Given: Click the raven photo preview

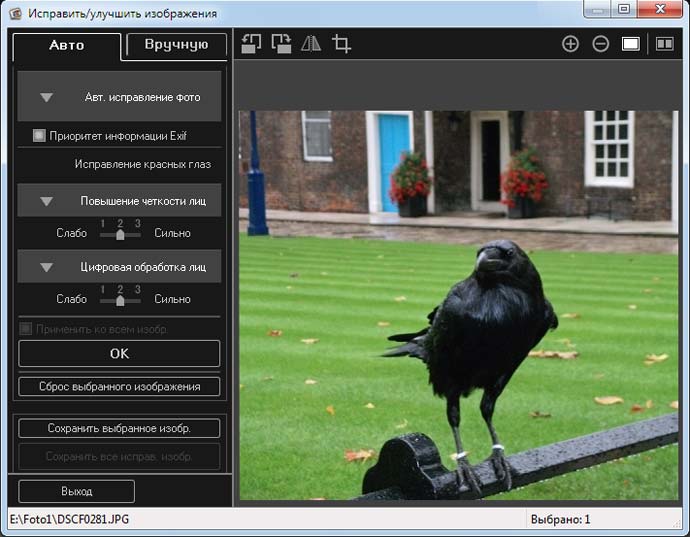Looking at the screenshot, I should 458,305.
